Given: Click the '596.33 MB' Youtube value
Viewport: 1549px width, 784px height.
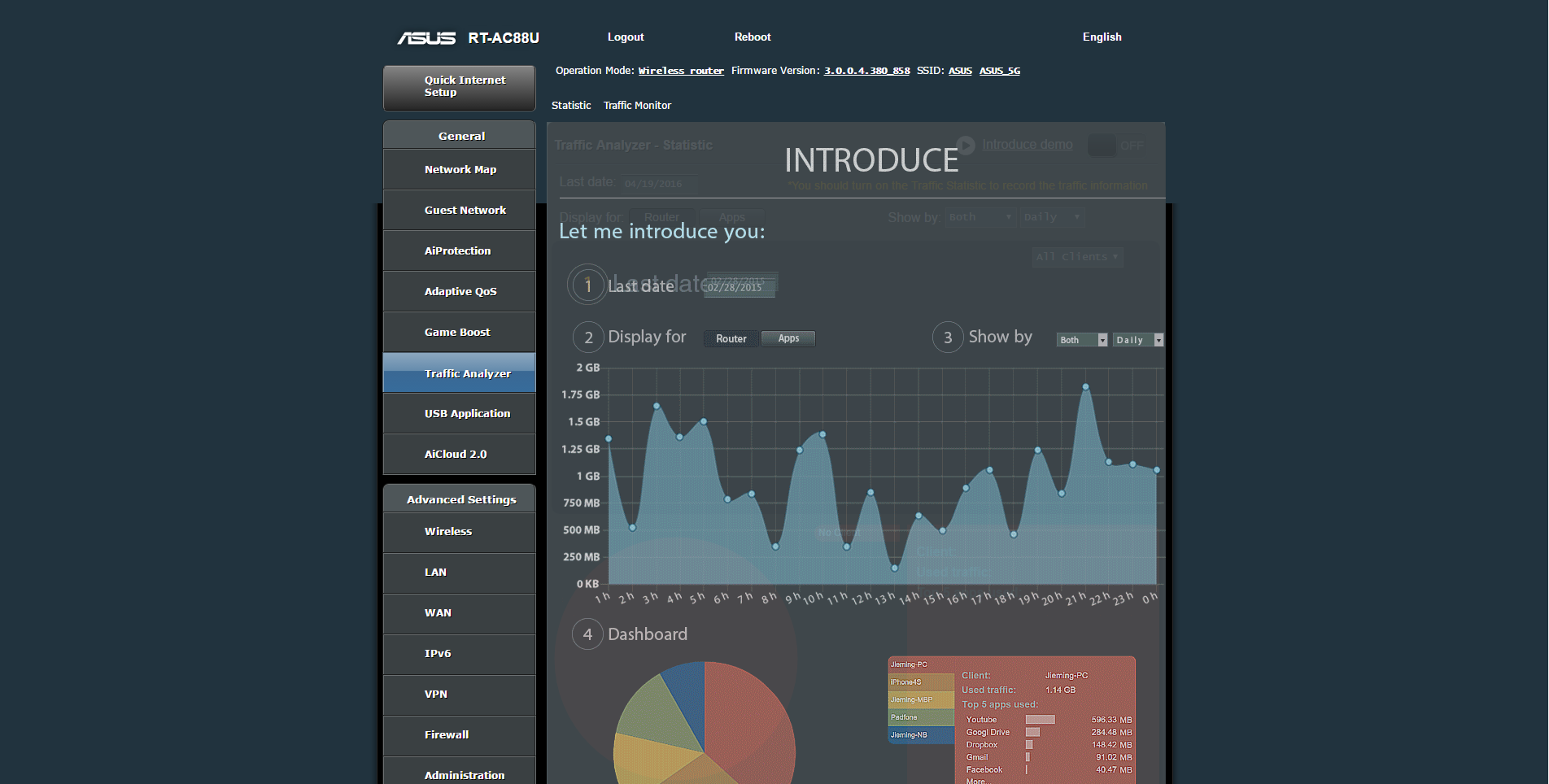Looking at the screenshot, I should pyautogui.click(x=1111, y=720).
